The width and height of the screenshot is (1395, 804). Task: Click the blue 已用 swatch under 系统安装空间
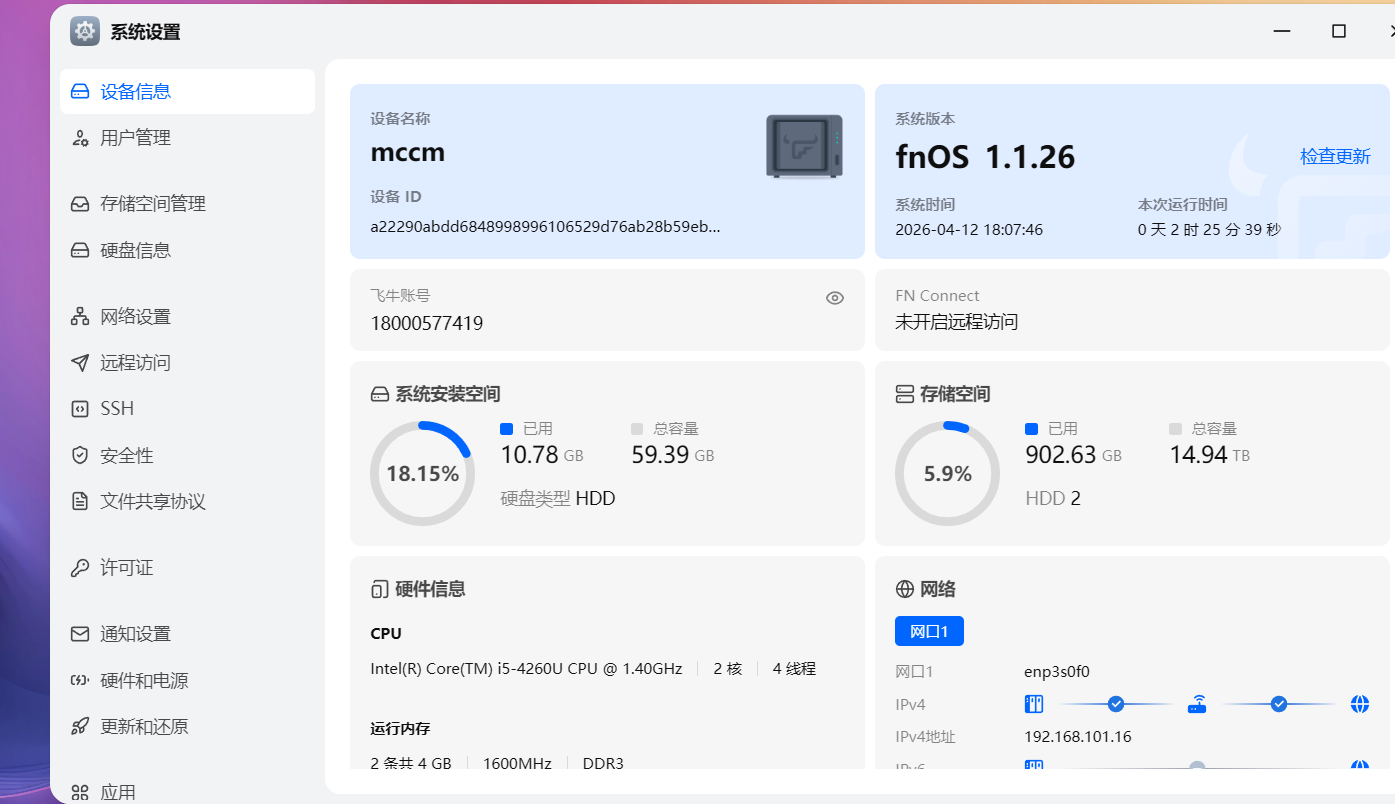tap(506, 429)
